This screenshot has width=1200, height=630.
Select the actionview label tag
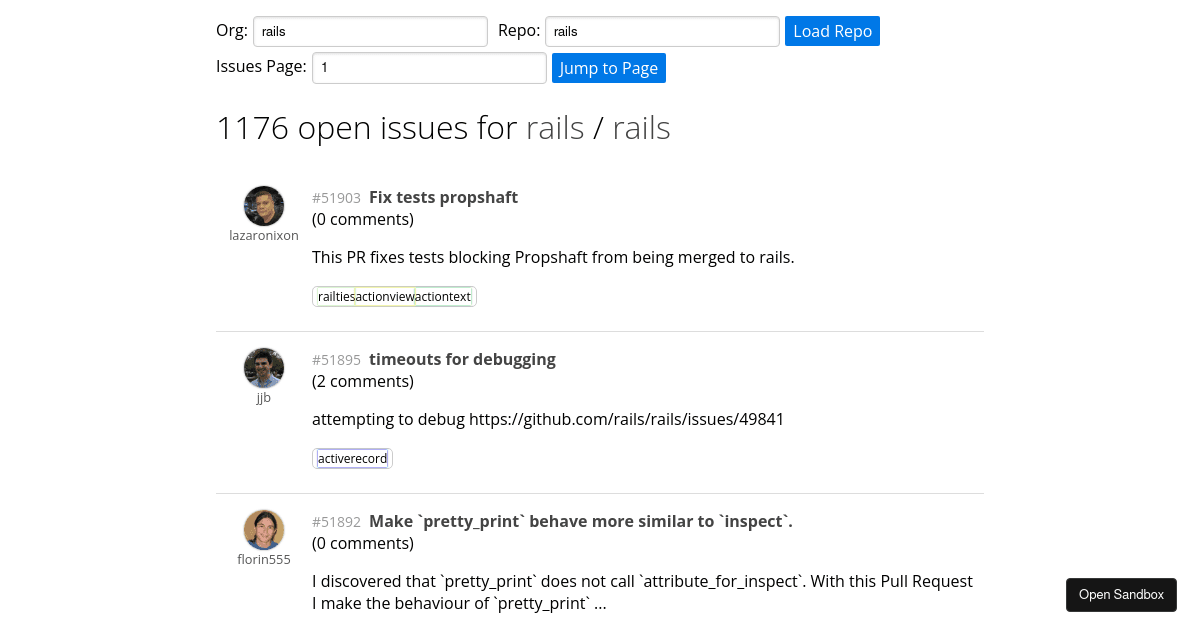tap(385, 296)
